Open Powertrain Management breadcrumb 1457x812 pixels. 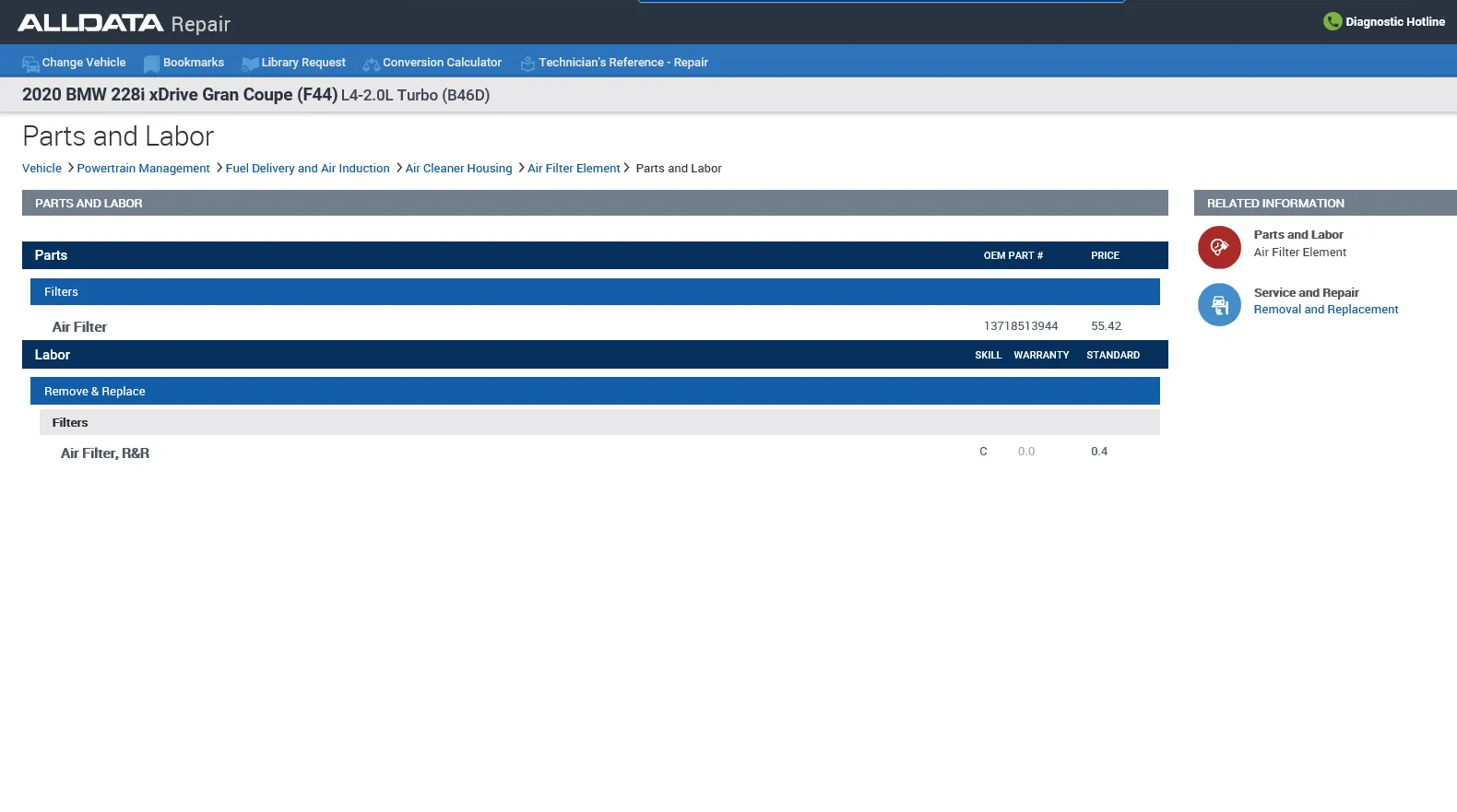pos(143,169)
